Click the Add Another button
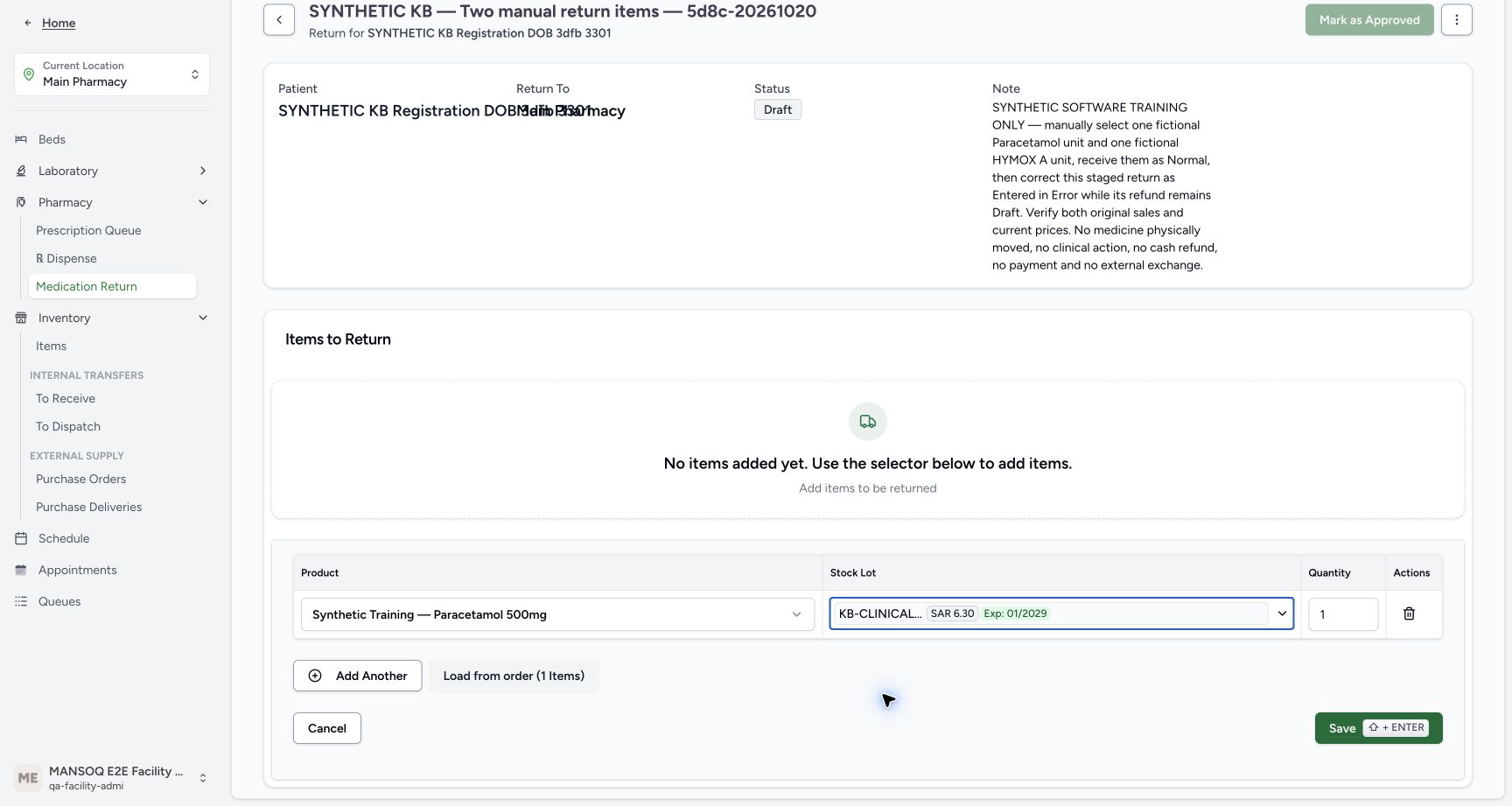The height and width of the screenshot is (806, 1512). 357,676
